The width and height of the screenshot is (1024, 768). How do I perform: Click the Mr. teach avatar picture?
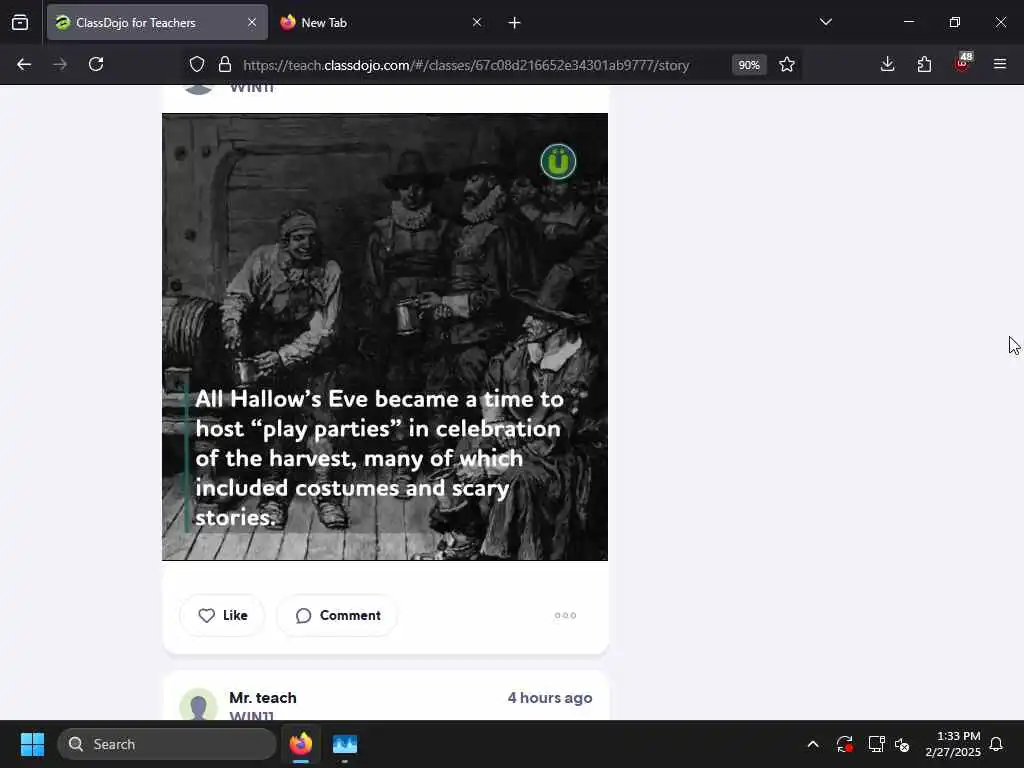coord(199,704)
